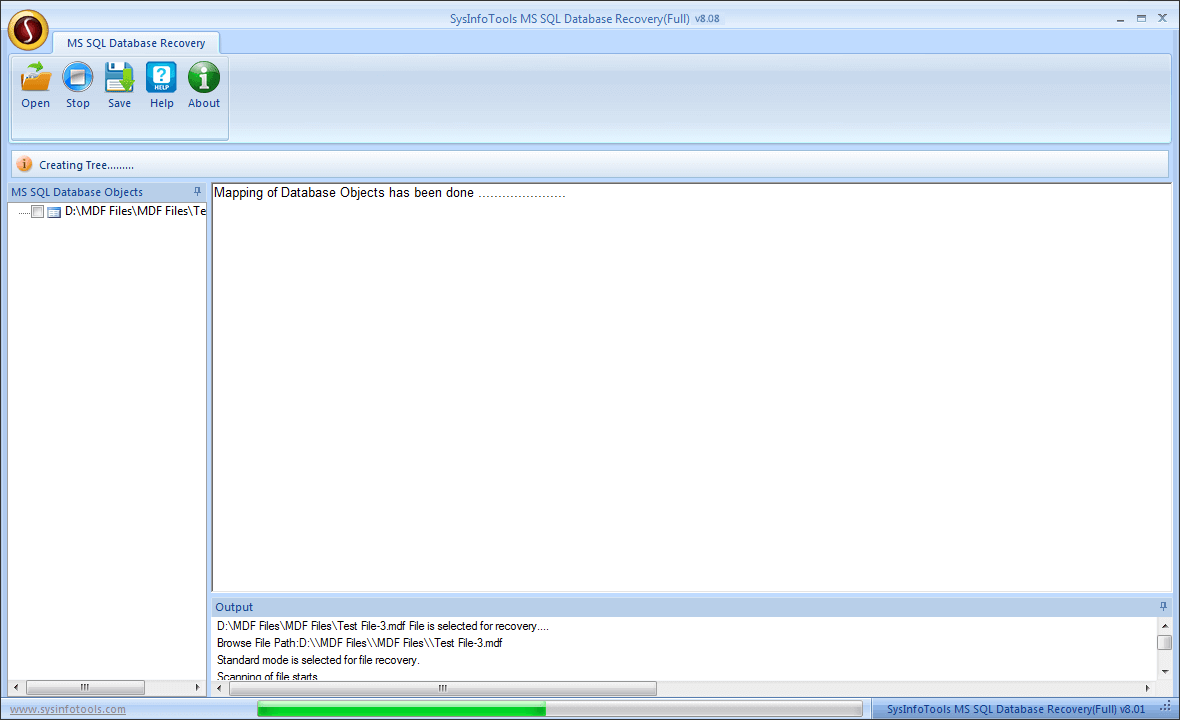1180x720 pixels.
Task: Open an MDF file using the Open icon
Action: [35, 84]
